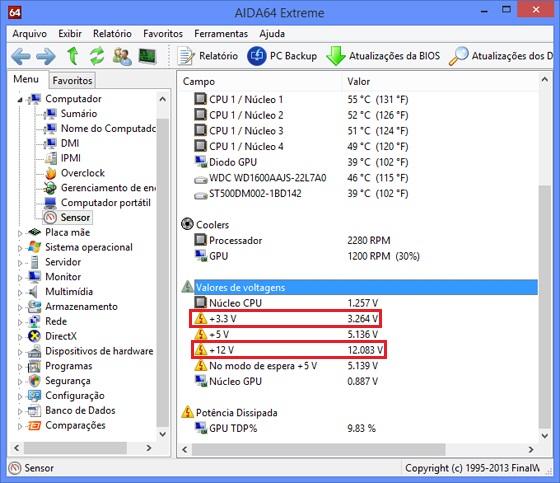
Task: Expand the Multimídia tree node
Action: click(20, 293)
